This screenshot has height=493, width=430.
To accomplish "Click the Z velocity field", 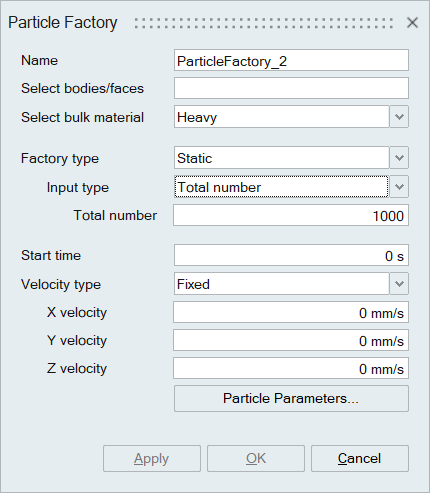I will click(x=291, y=368).
